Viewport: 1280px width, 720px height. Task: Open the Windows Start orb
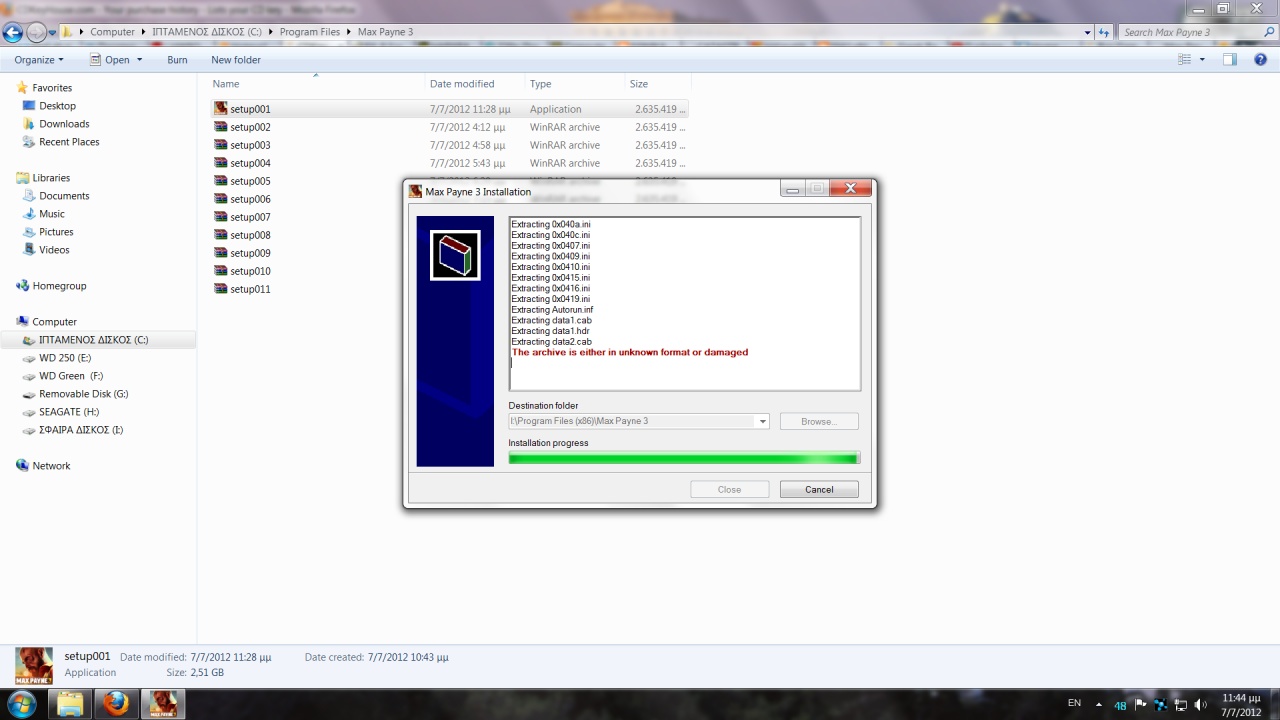tap(21, 704)
